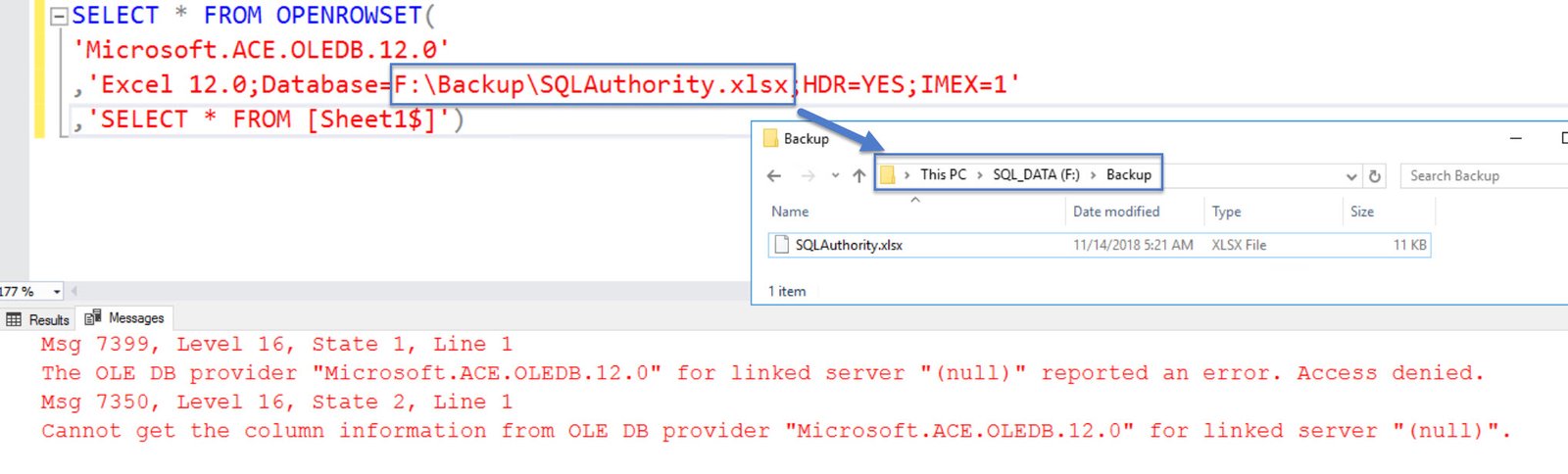Open recent locations dropdown arrow in Explorer

click(835, 175)
